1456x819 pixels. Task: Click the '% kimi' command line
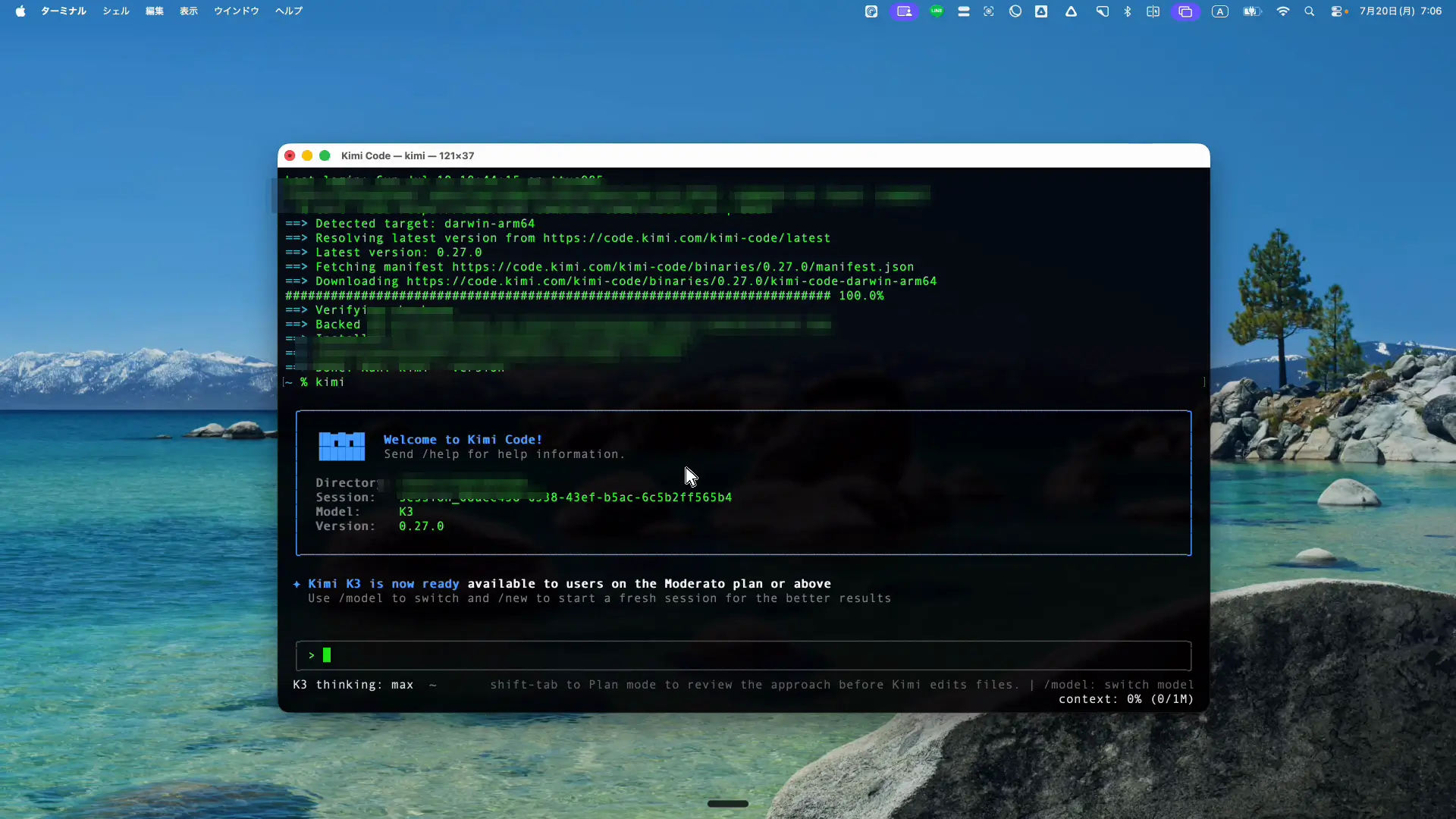(x=322, y=382)
